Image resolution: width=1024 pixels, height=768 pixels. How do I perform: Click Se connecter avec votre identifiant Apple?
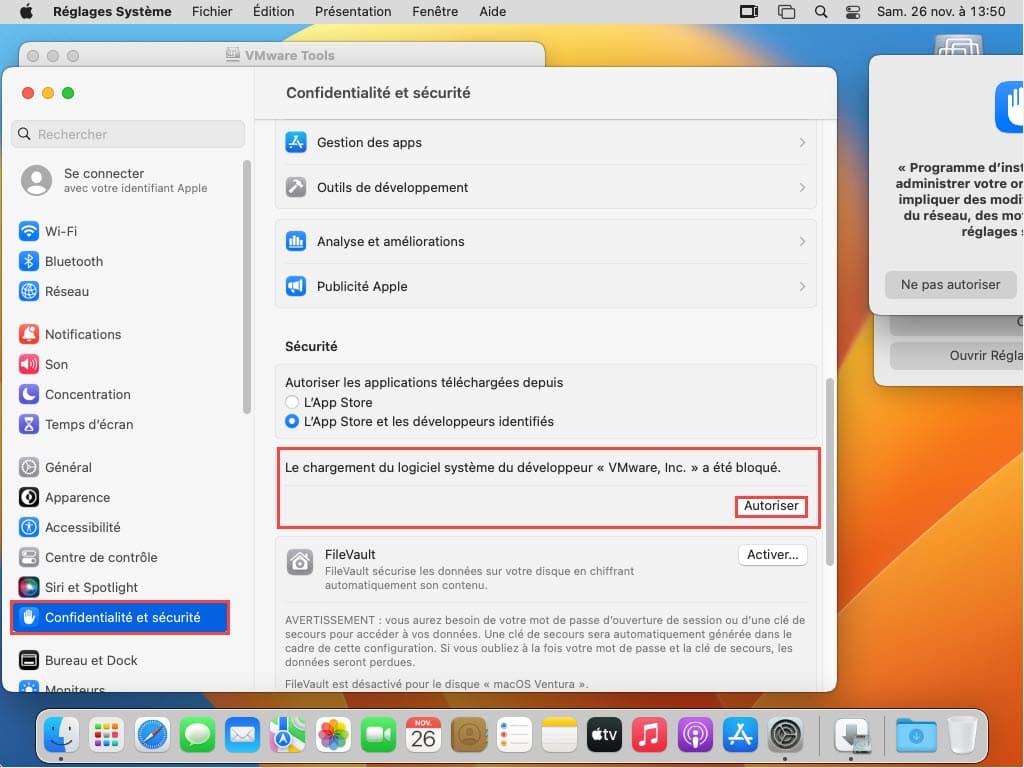pos(127,180)
